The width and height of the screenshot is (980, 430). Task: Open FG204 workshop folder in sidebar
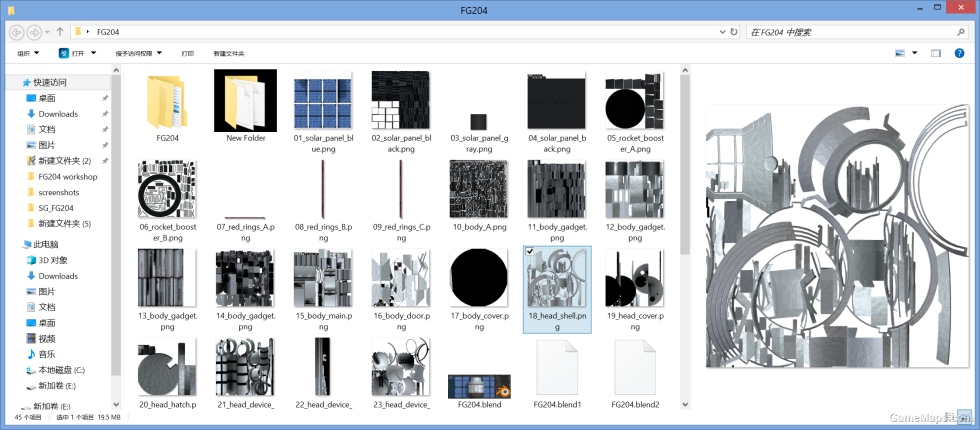(68, 177)
